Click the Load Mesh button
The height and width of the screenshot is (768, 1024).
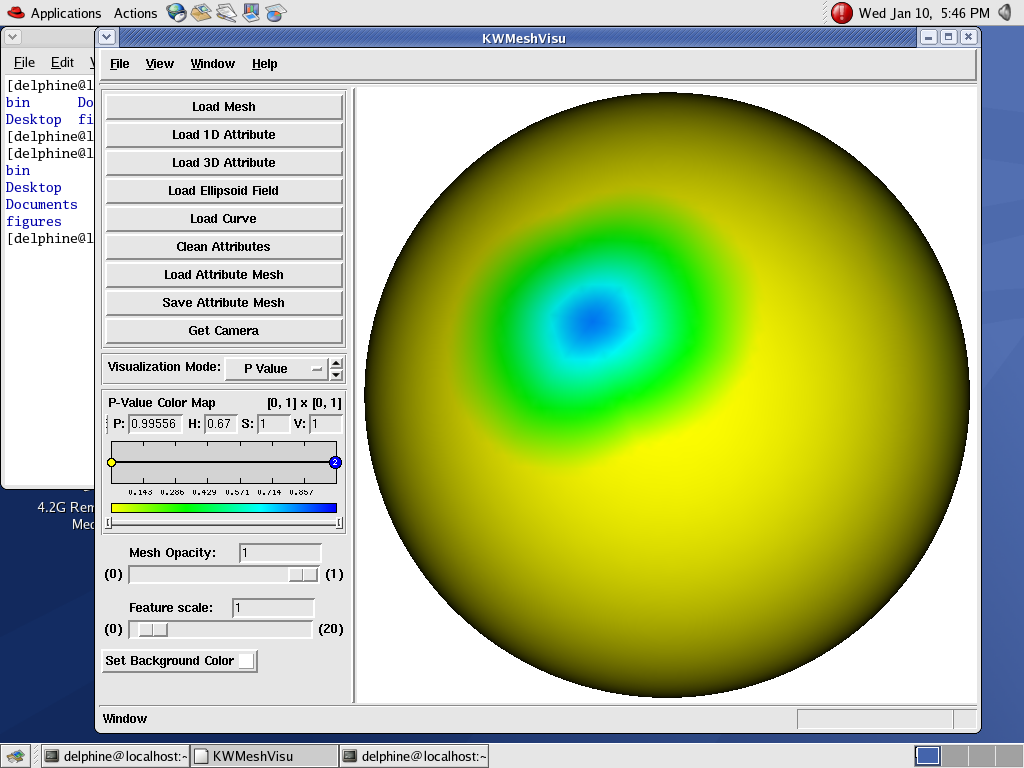[x=224, y=107]
